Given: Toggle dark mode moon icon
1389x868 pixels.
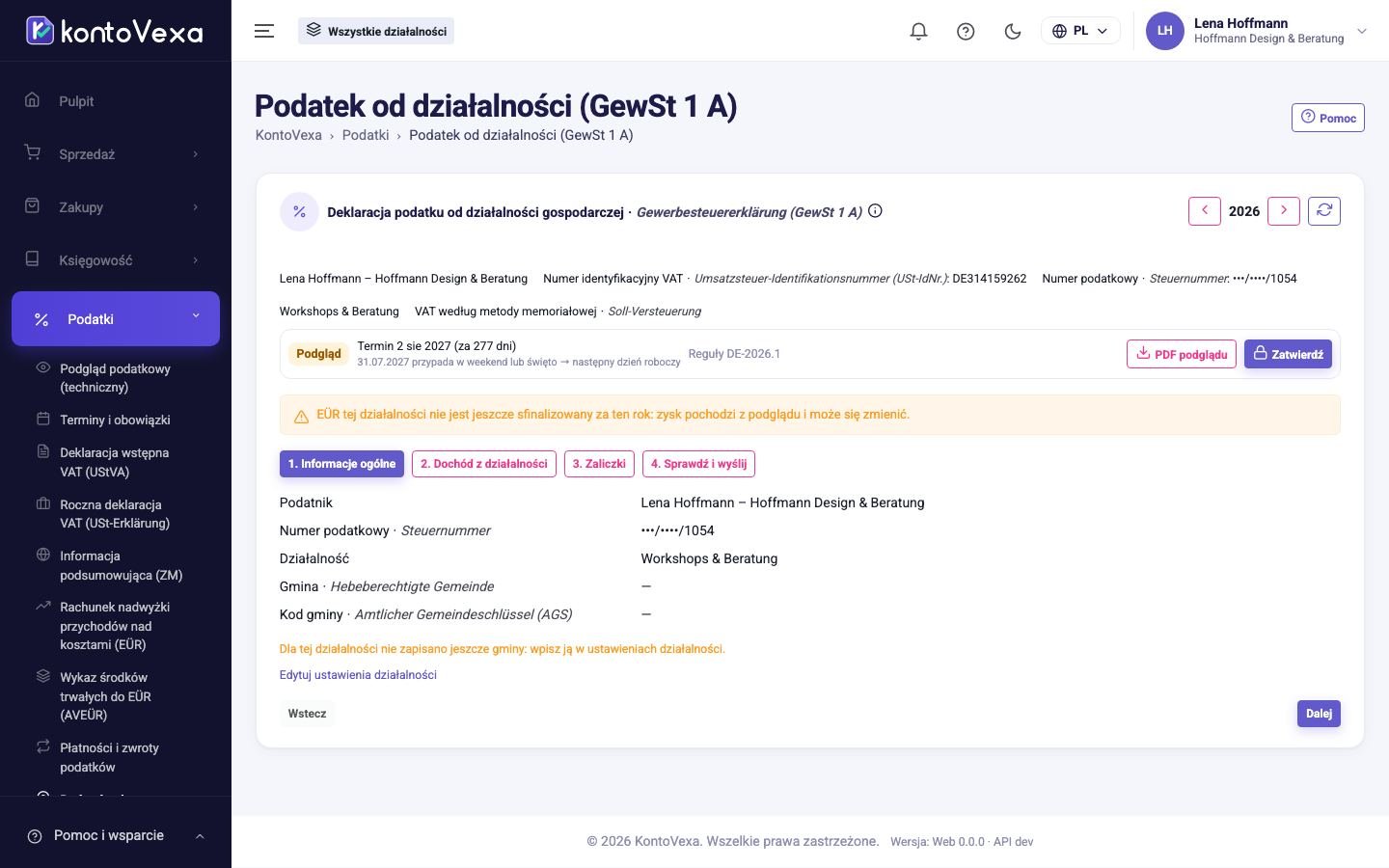Looking at the screenshot, I should click(1013, 31).
